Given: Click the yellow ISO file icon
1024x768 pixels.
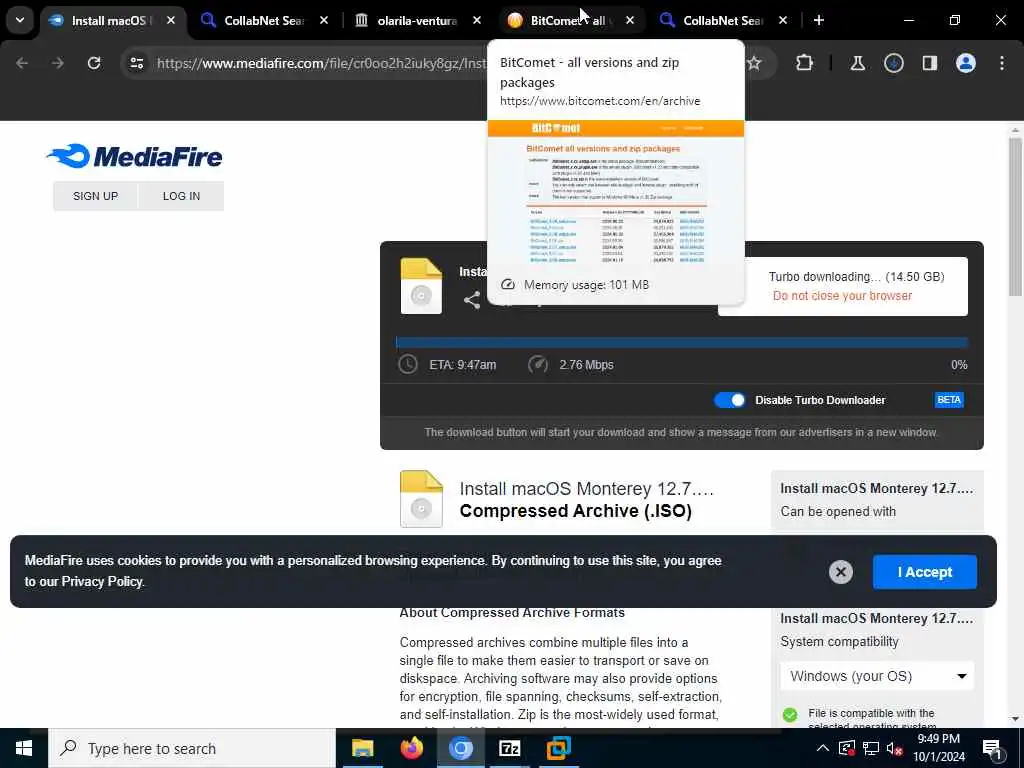Looking at the screenshot, I should coord(421,286).
